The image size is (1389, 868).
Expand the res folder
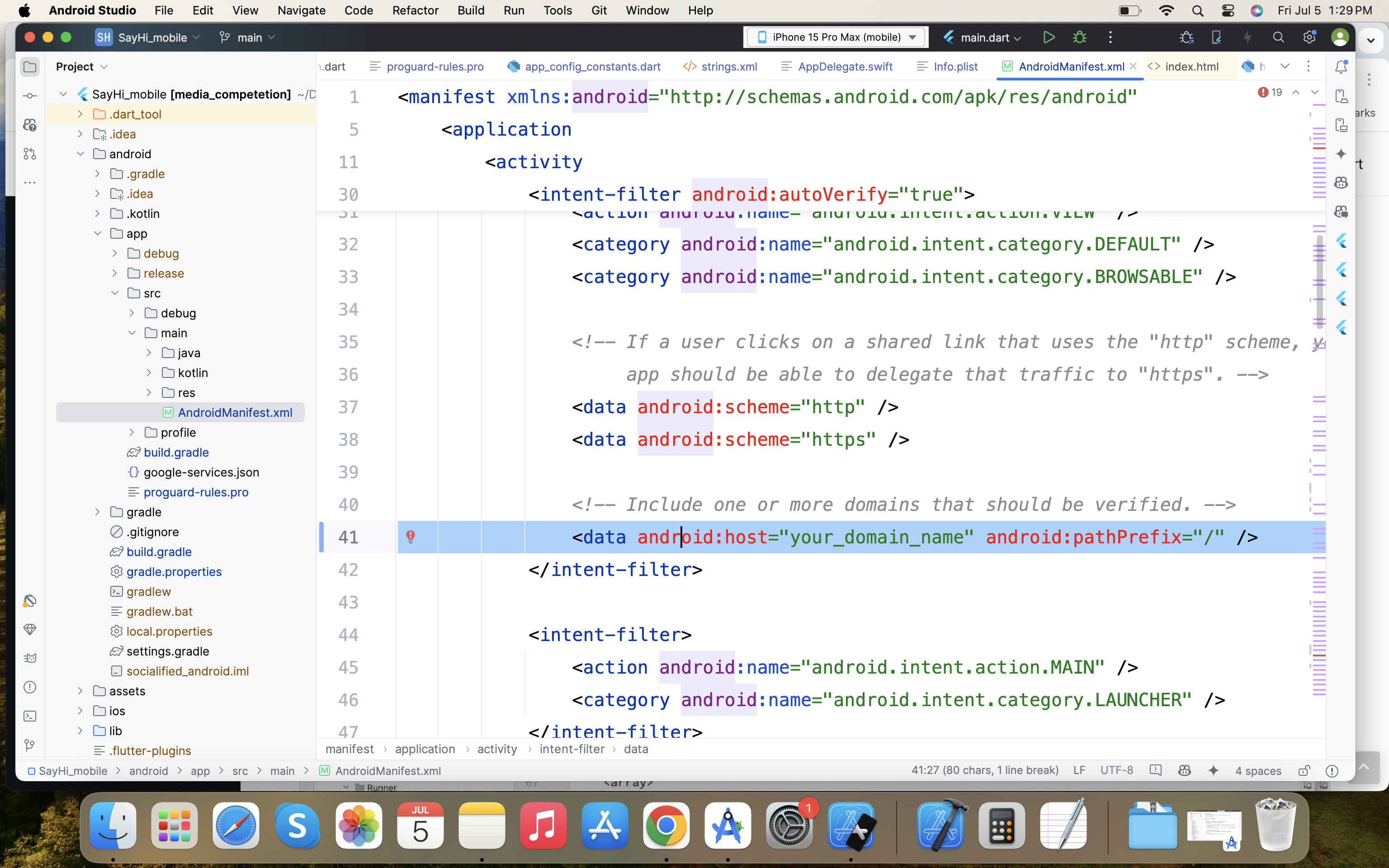click(149, 393)
